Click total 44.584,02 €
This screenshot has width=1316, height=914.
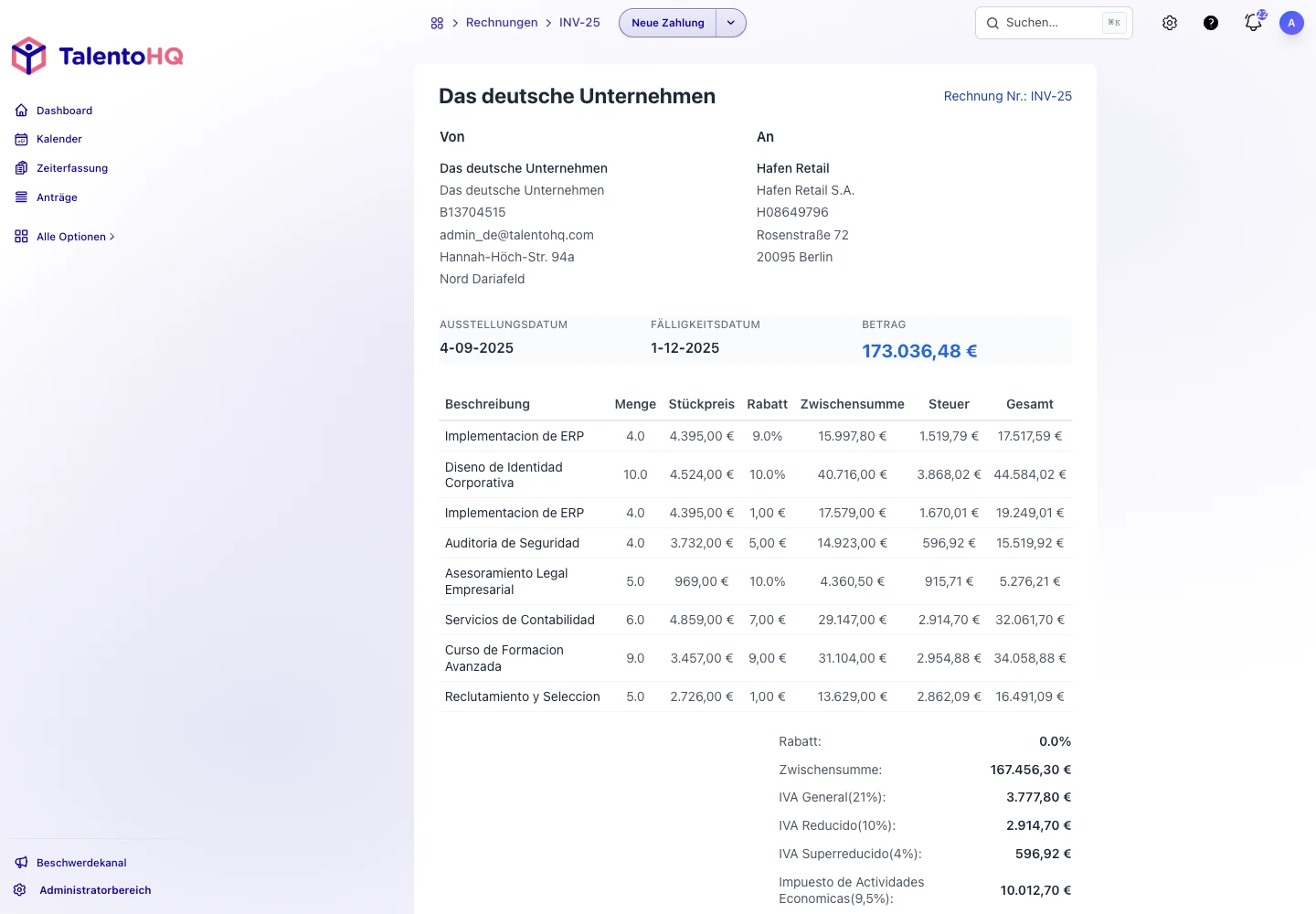pyautogui.click(x=1029, y=474)
